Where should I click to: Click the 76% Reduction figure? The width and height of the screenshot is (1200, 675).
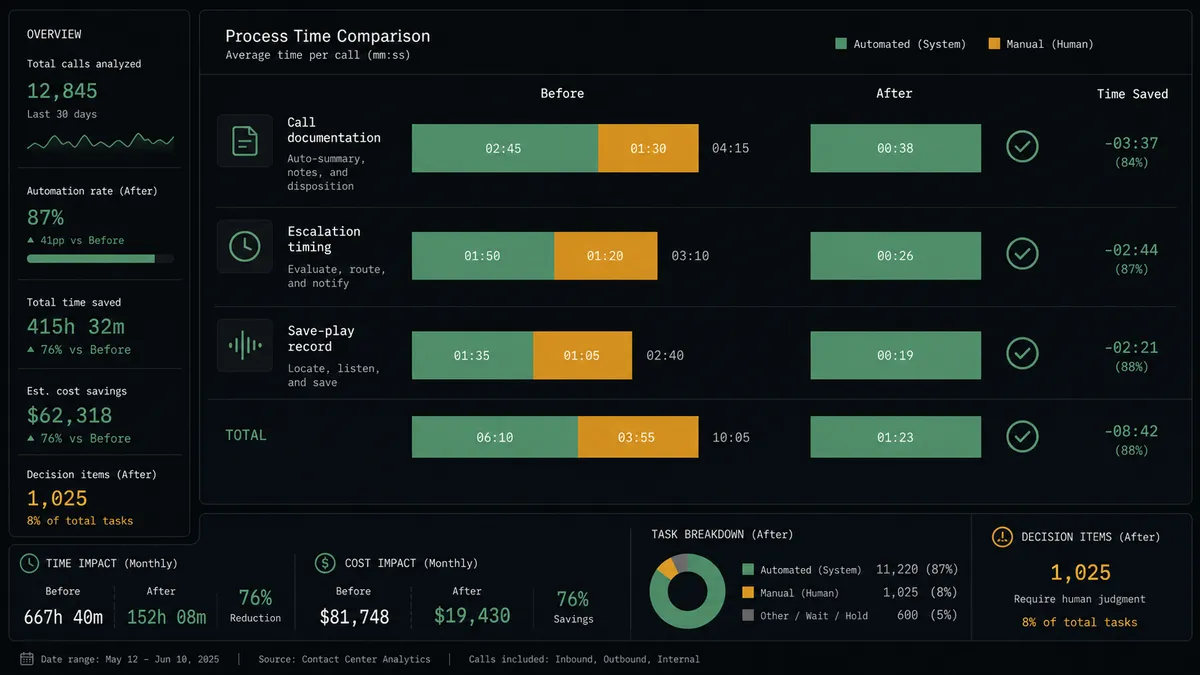click(255, 598)
